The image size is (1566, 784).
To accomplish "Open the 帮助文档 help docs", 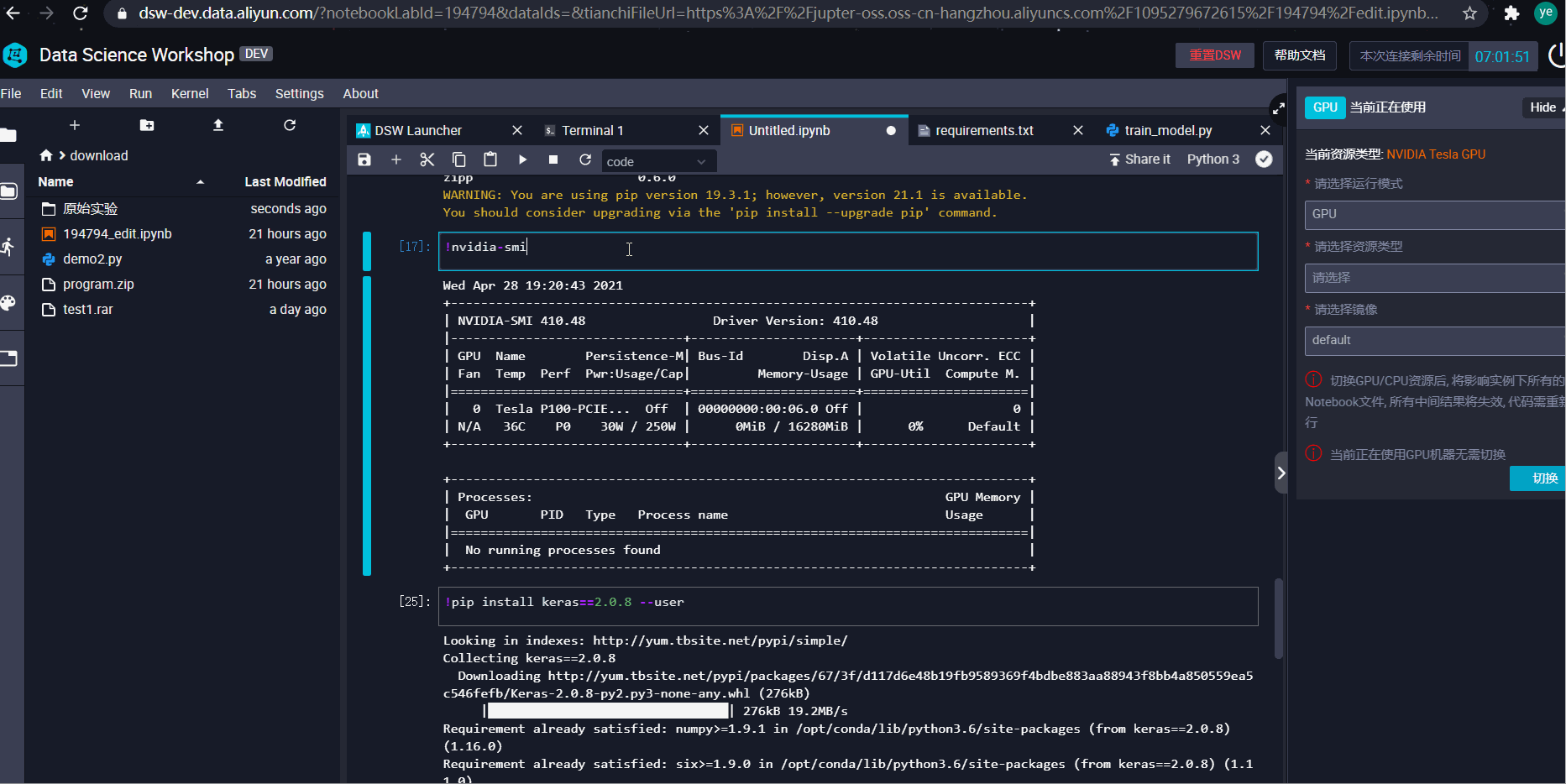I will tap(1300, 55).
